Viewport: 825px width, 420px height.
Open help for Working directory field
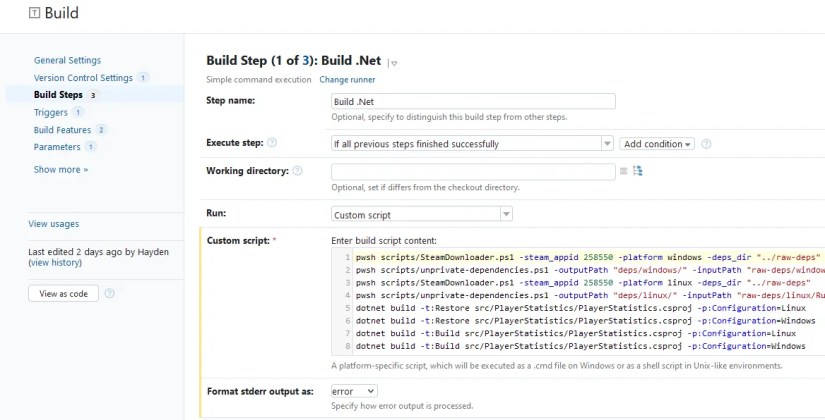(297, 172)
